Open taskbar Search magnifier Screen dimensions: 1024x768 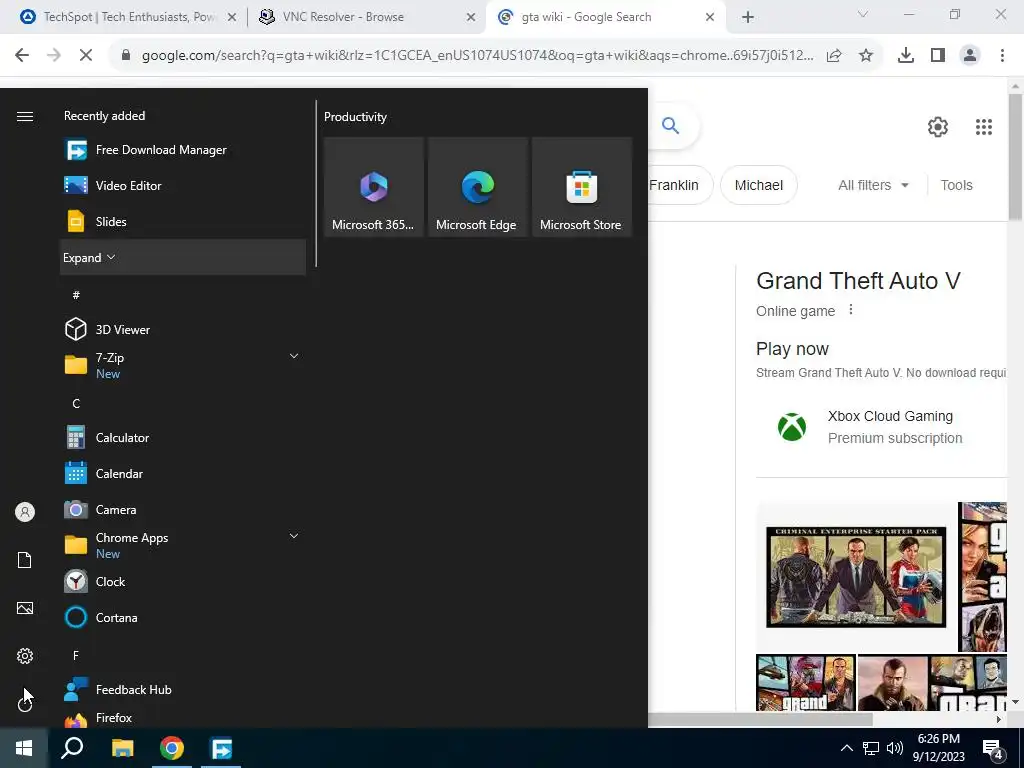click(72, 748)
